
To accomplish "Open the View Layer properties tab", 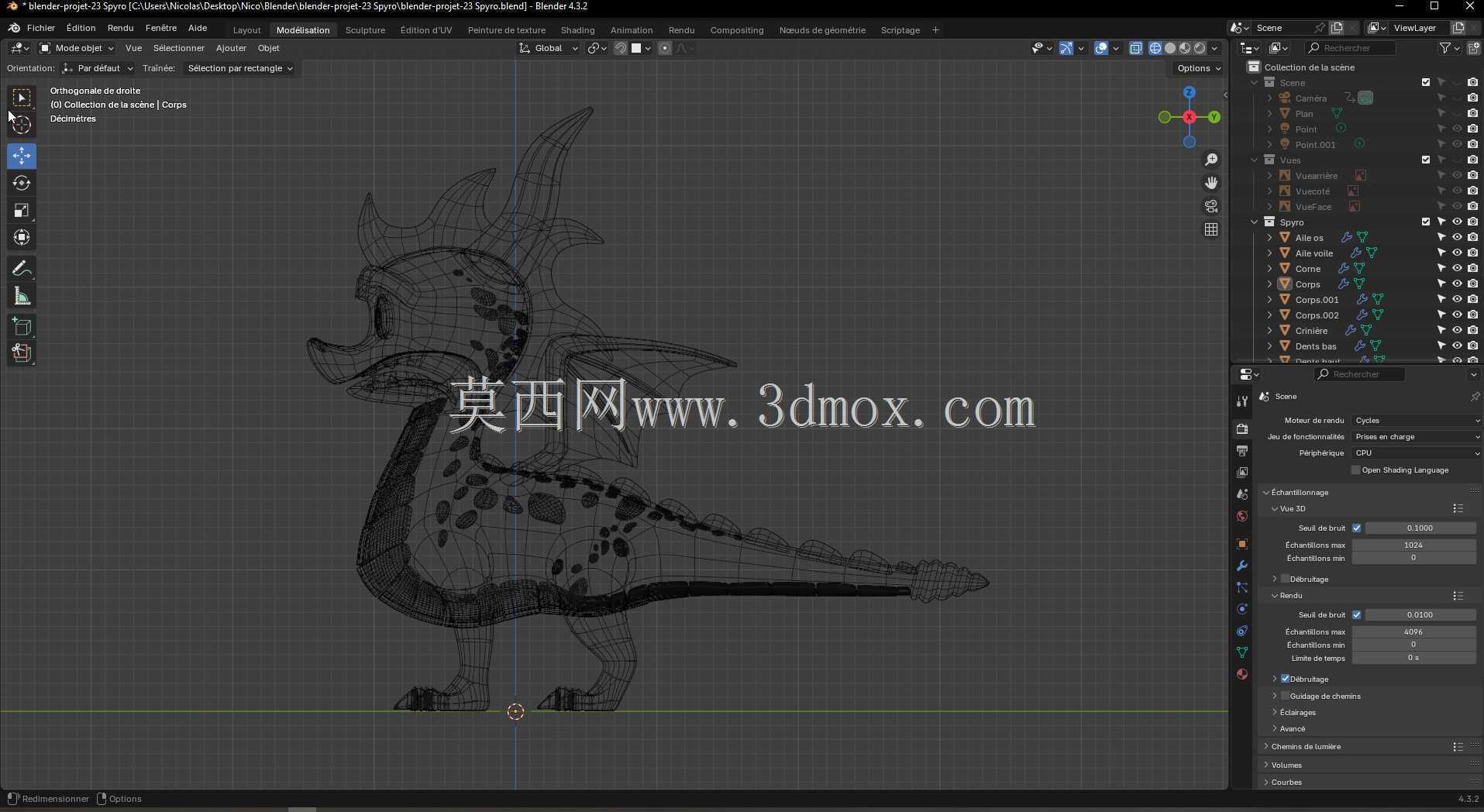I will [x=1242, y=473].
